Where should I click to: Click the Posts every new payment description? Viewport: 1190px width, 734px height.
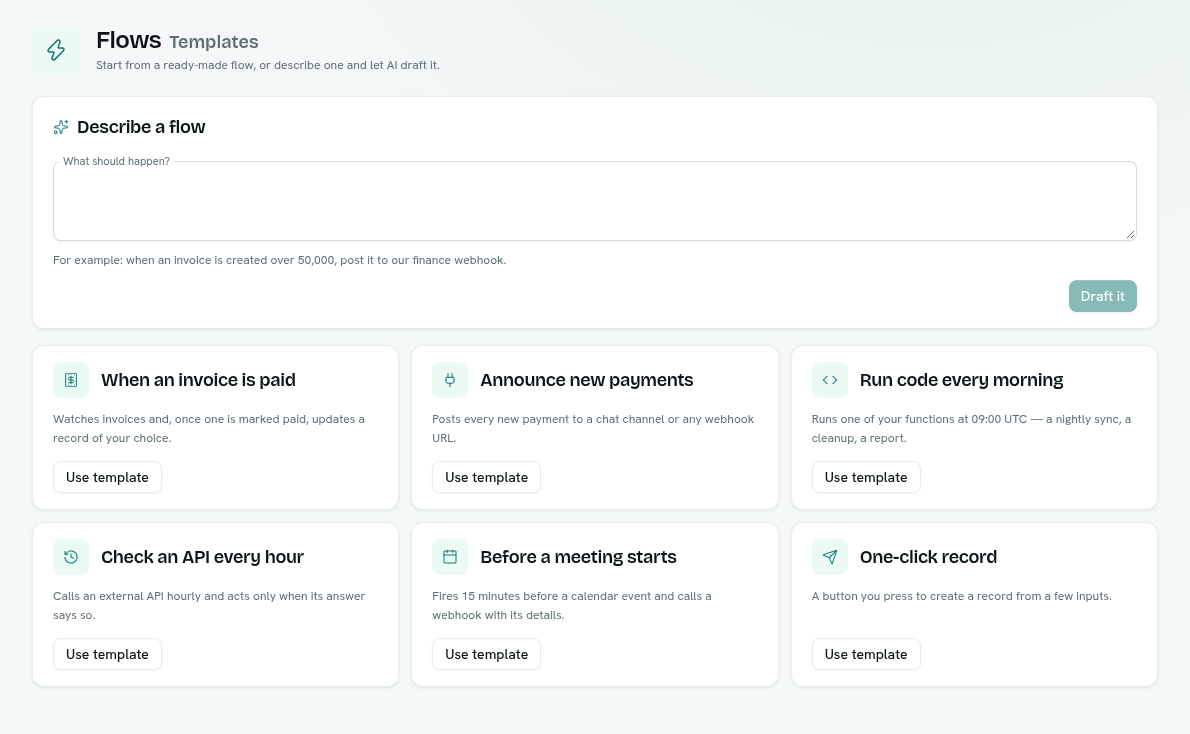click(x=593, y=428)
